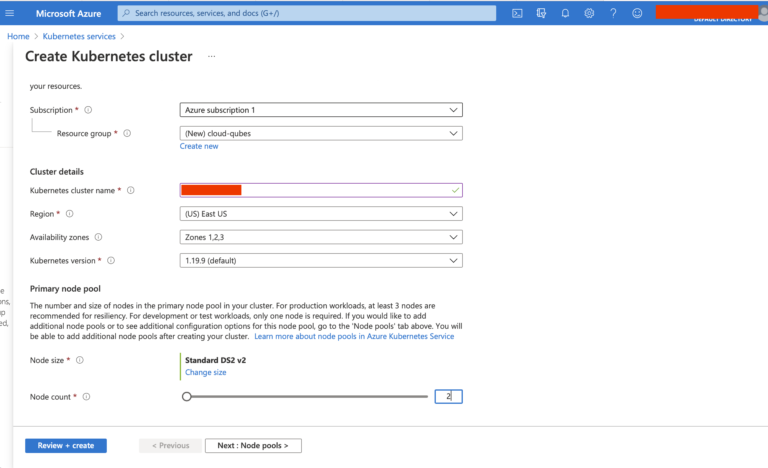Show info tooltip for Resource group

[127, 133]
